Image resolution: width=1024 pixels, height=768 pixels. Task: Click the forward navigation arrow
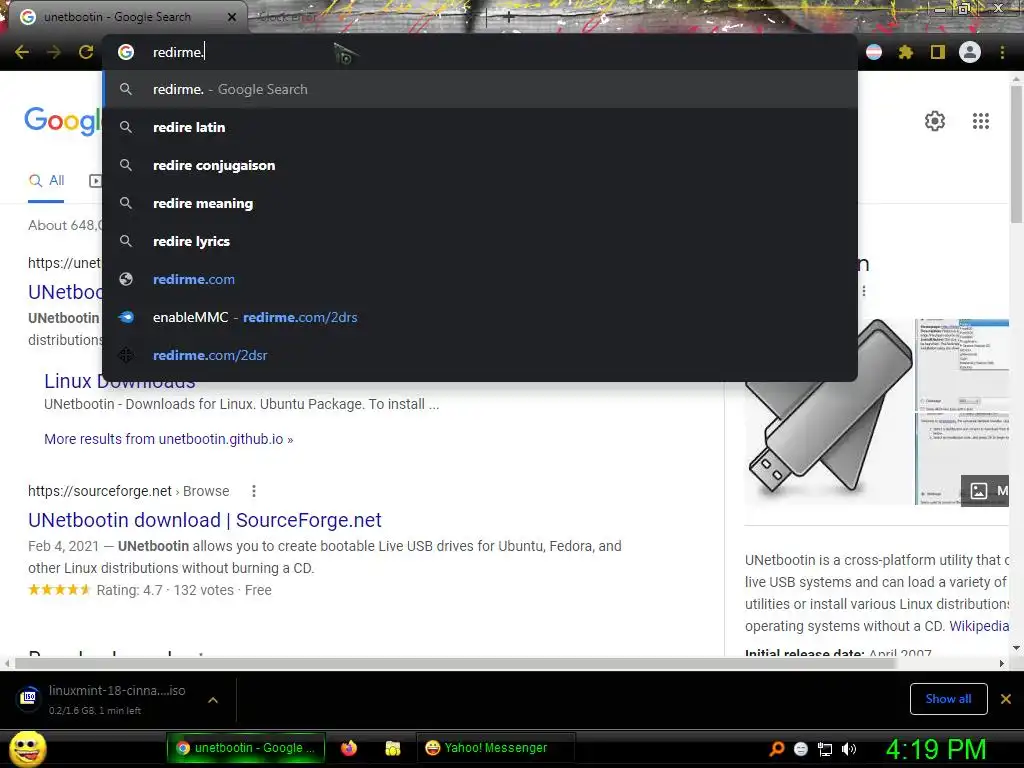[54, 52]
